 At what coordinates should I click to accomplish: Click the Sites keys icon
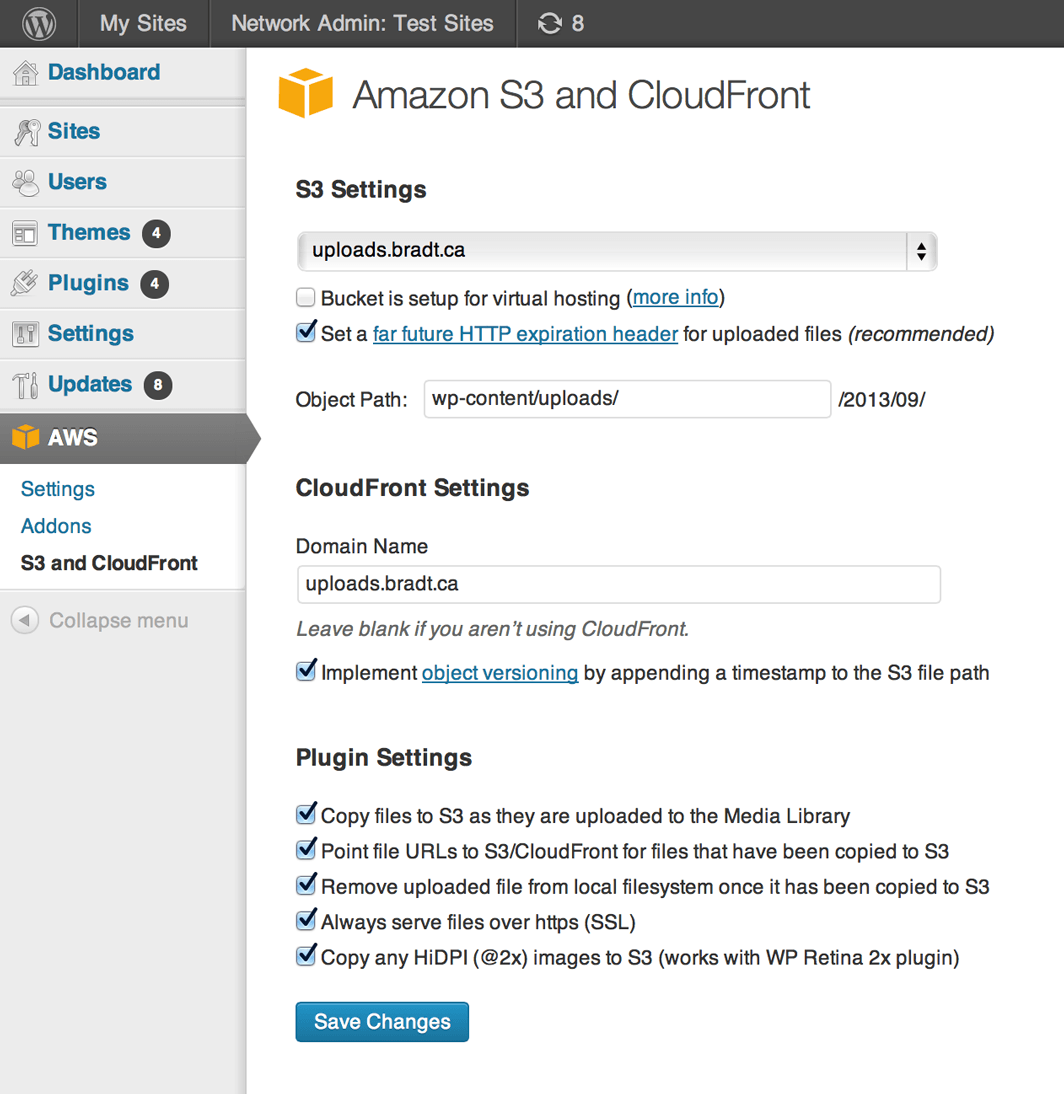tap(27, 132)
